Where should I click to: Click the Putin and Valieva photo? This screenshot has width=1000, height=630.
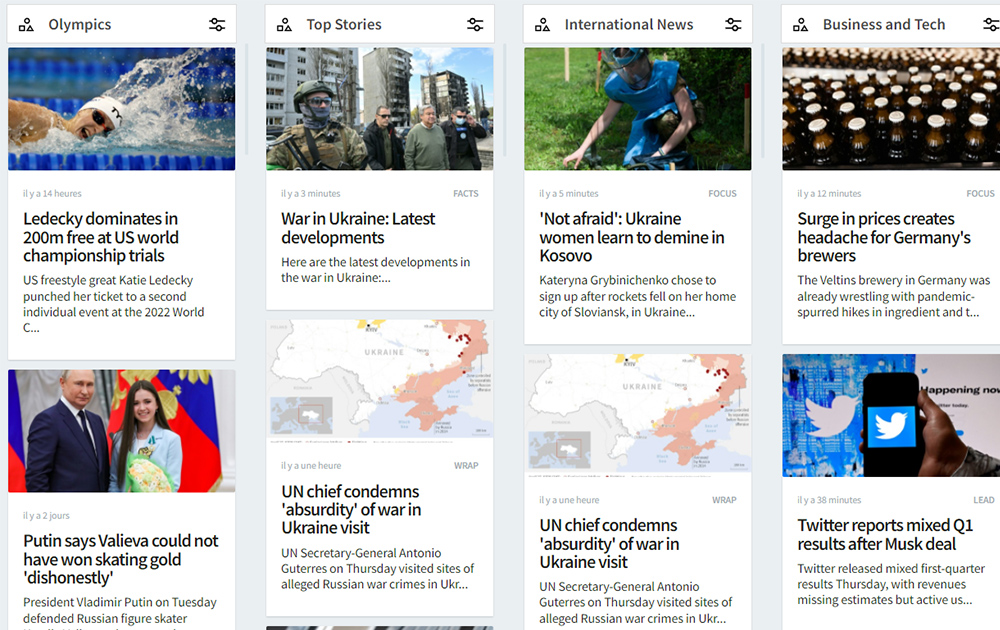[x=122, y=431]
